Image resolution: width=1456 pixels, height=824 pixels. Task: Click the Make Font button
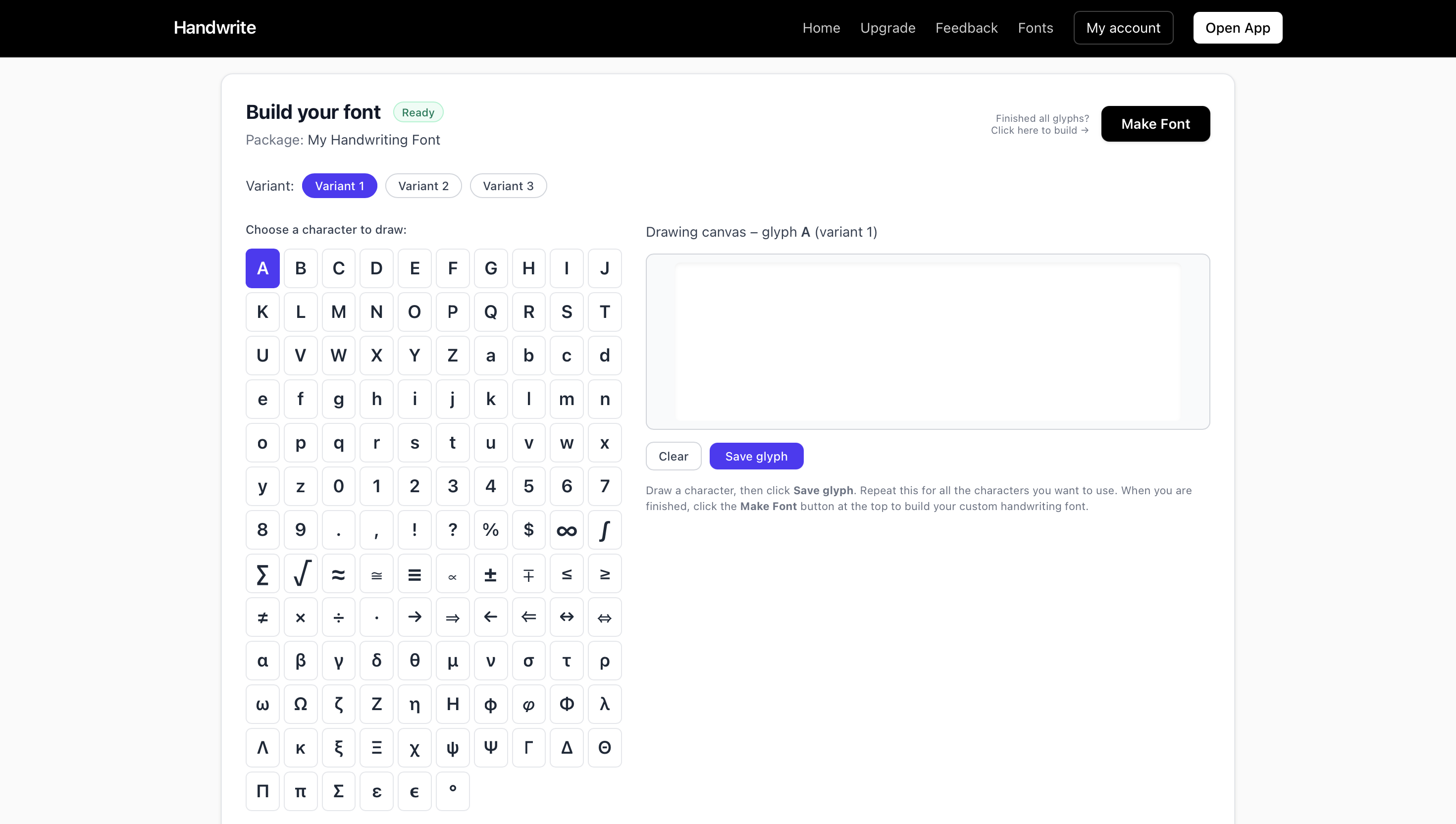[x=1155, y=123]
